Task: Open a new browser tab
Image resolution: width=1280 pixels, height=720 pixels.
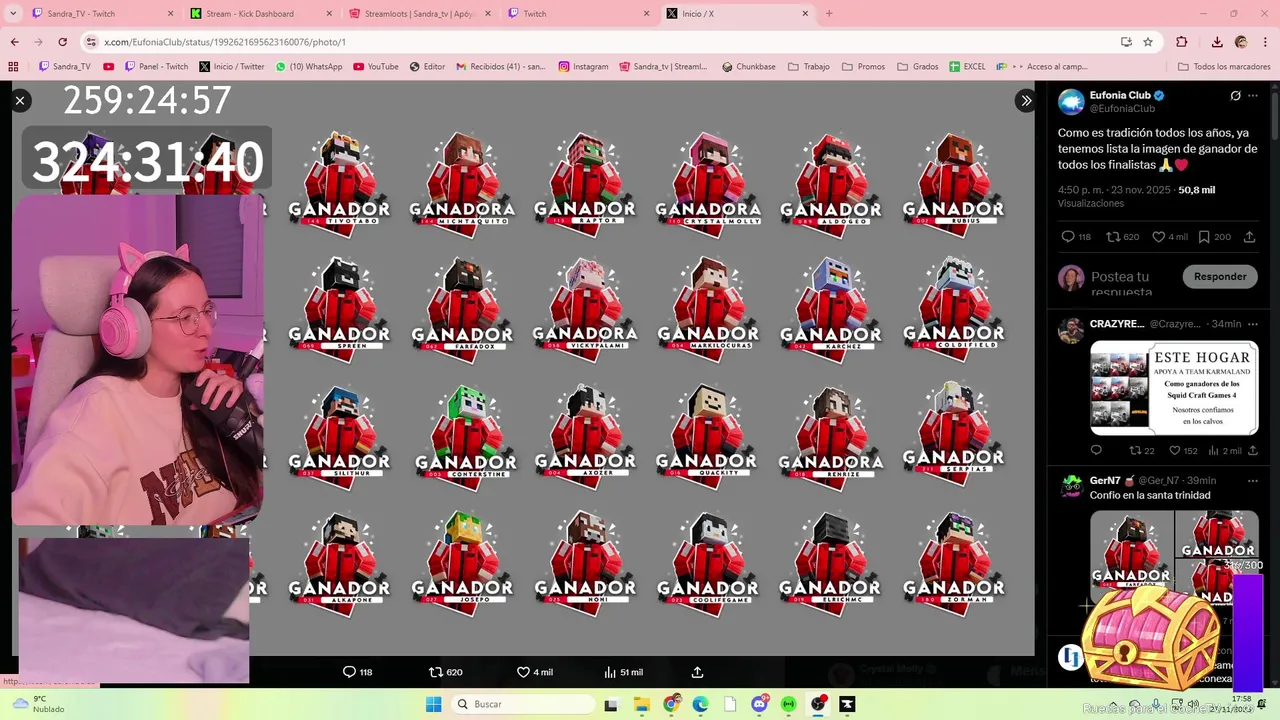Action: (x=829, y=13)
